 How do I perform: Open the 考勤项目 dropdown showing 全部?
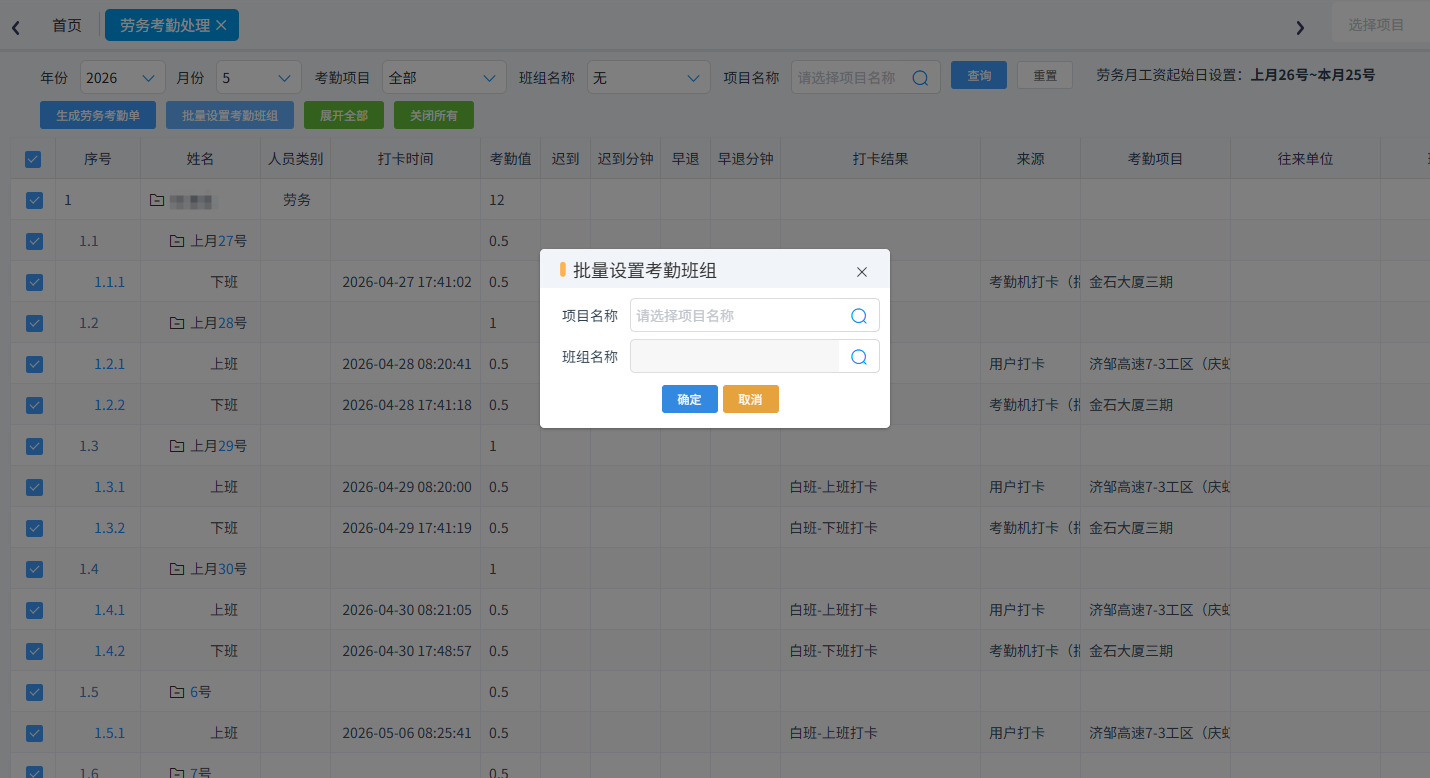click(x=445, y=78)
